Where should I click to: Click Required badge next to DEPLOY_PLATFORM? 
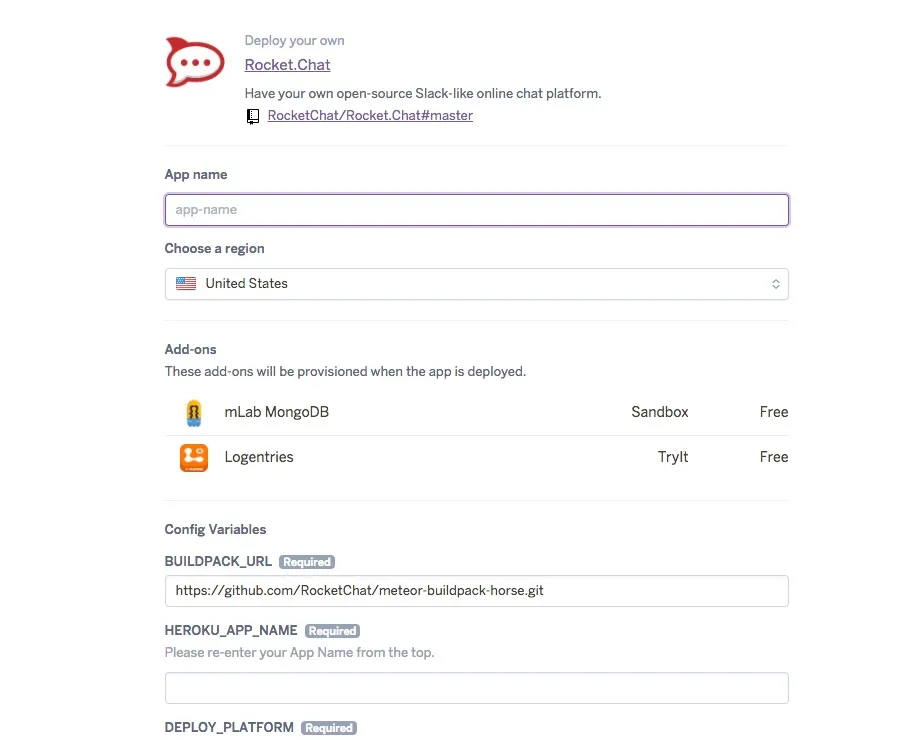point(329,728)
